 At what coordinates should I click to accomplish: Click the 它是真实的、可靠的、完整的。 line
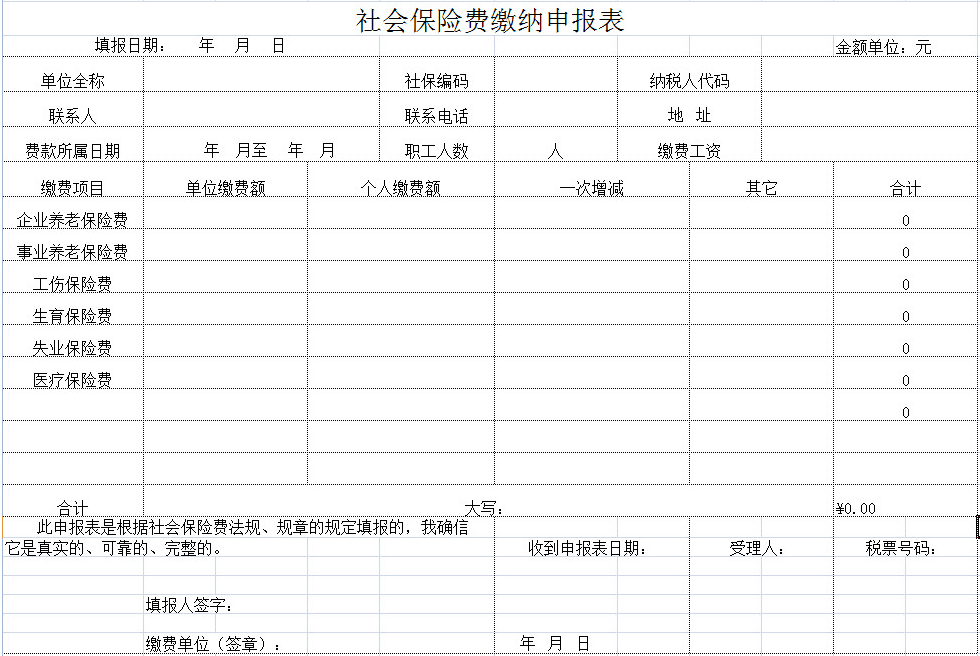[114, 548]
